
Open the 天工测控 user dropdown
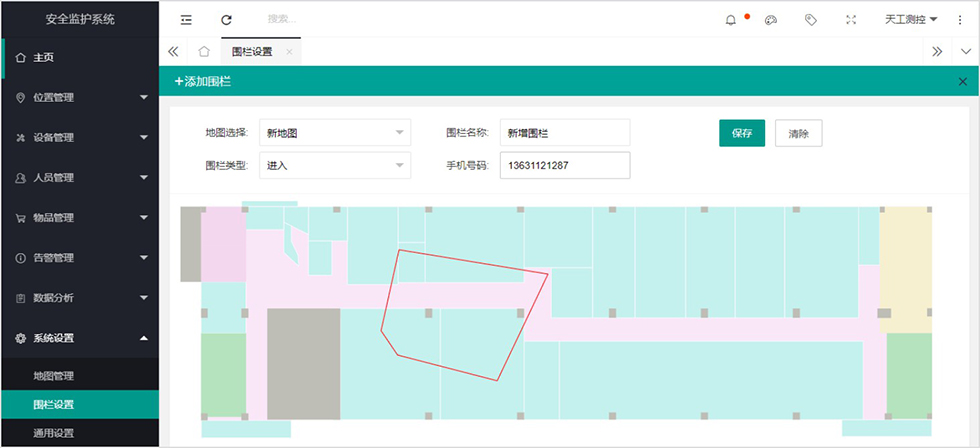pyautogui.click(x=911, y=19)
